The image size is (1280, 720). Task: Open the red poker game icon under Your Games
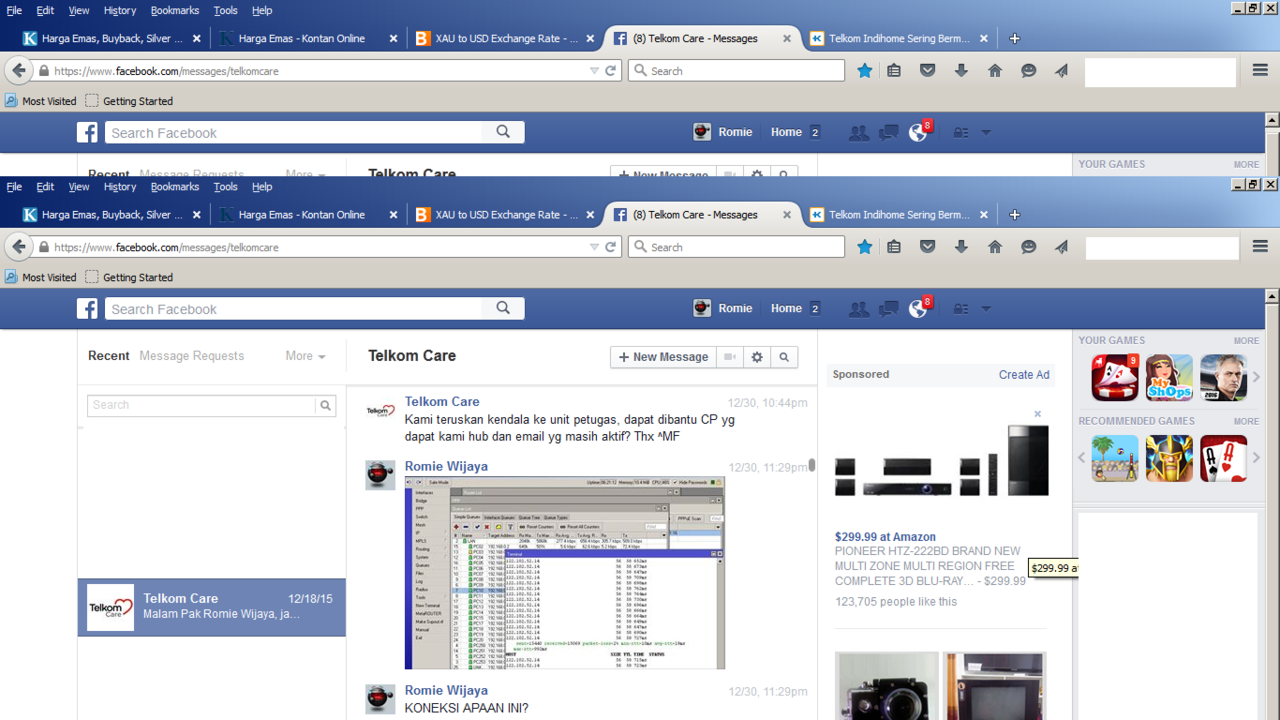coord(1115,377)
